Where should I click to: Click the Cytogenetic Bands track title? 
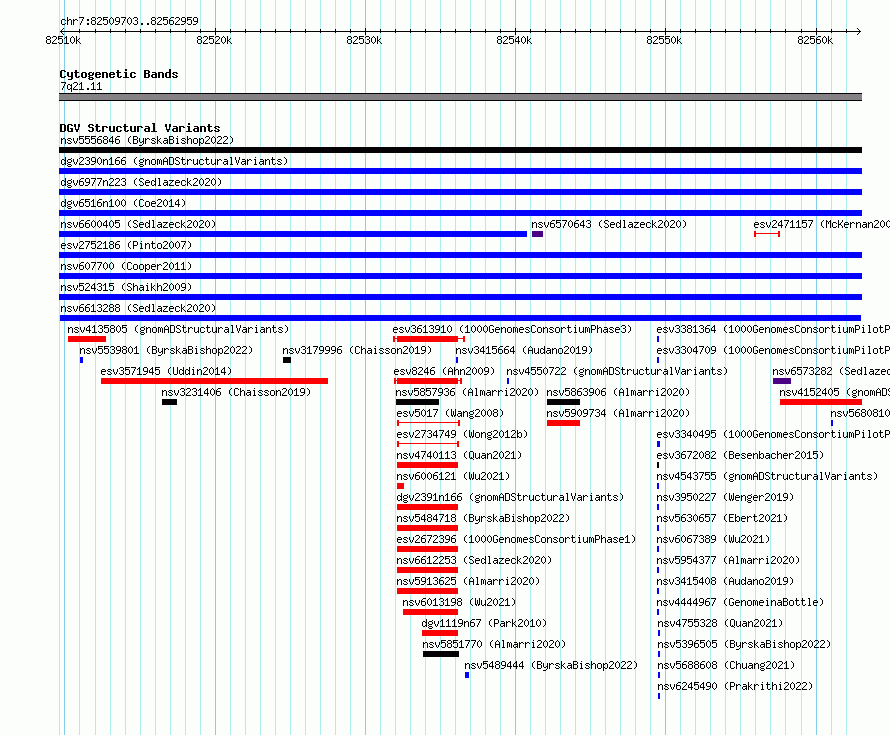tap(119, 74)
